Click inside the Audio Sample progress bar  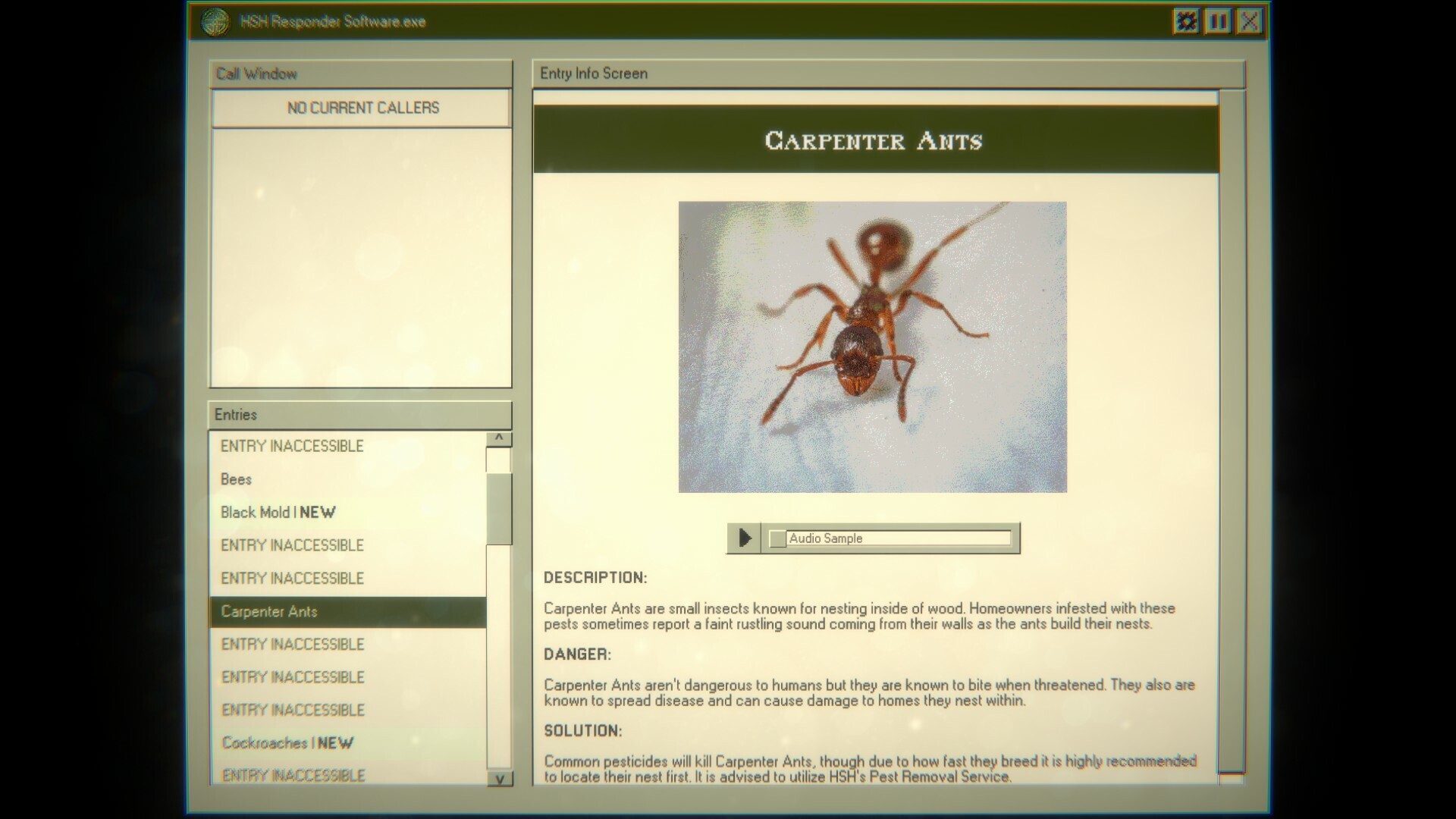pyautogui.click(x=895, y=538)
